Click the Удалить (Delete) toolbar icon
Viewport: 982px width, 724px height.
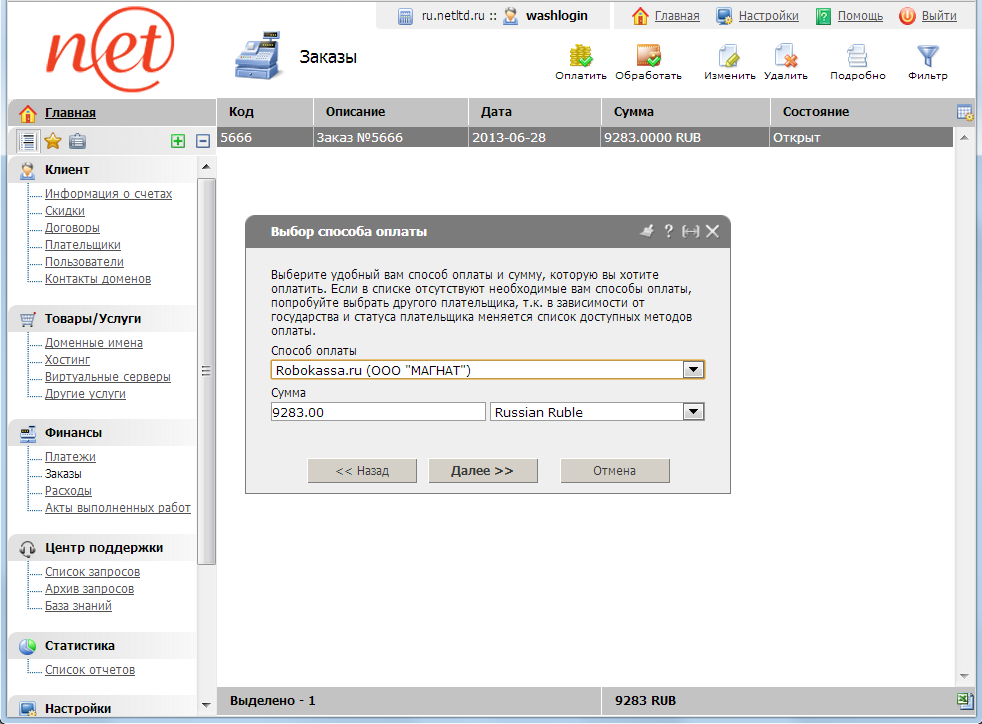pyautogui.click(x=785, y=56)
